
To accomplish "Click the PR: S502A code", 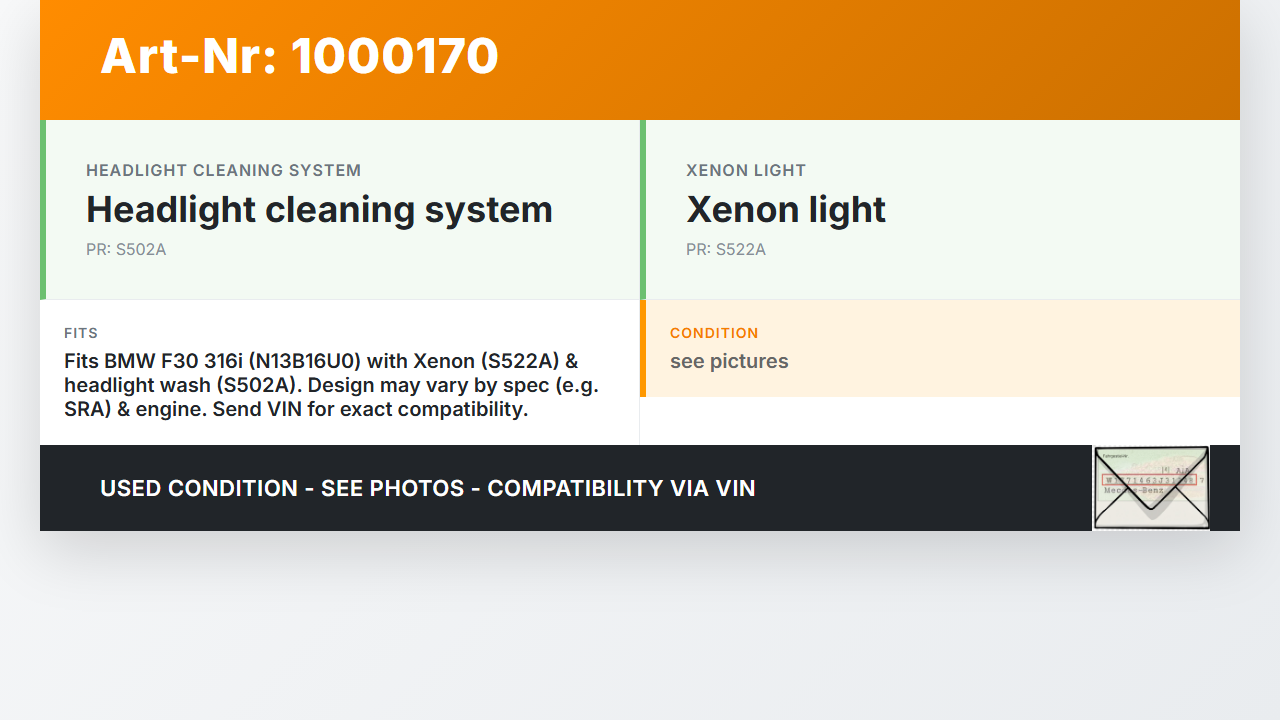I will click(x=126, y=250).
